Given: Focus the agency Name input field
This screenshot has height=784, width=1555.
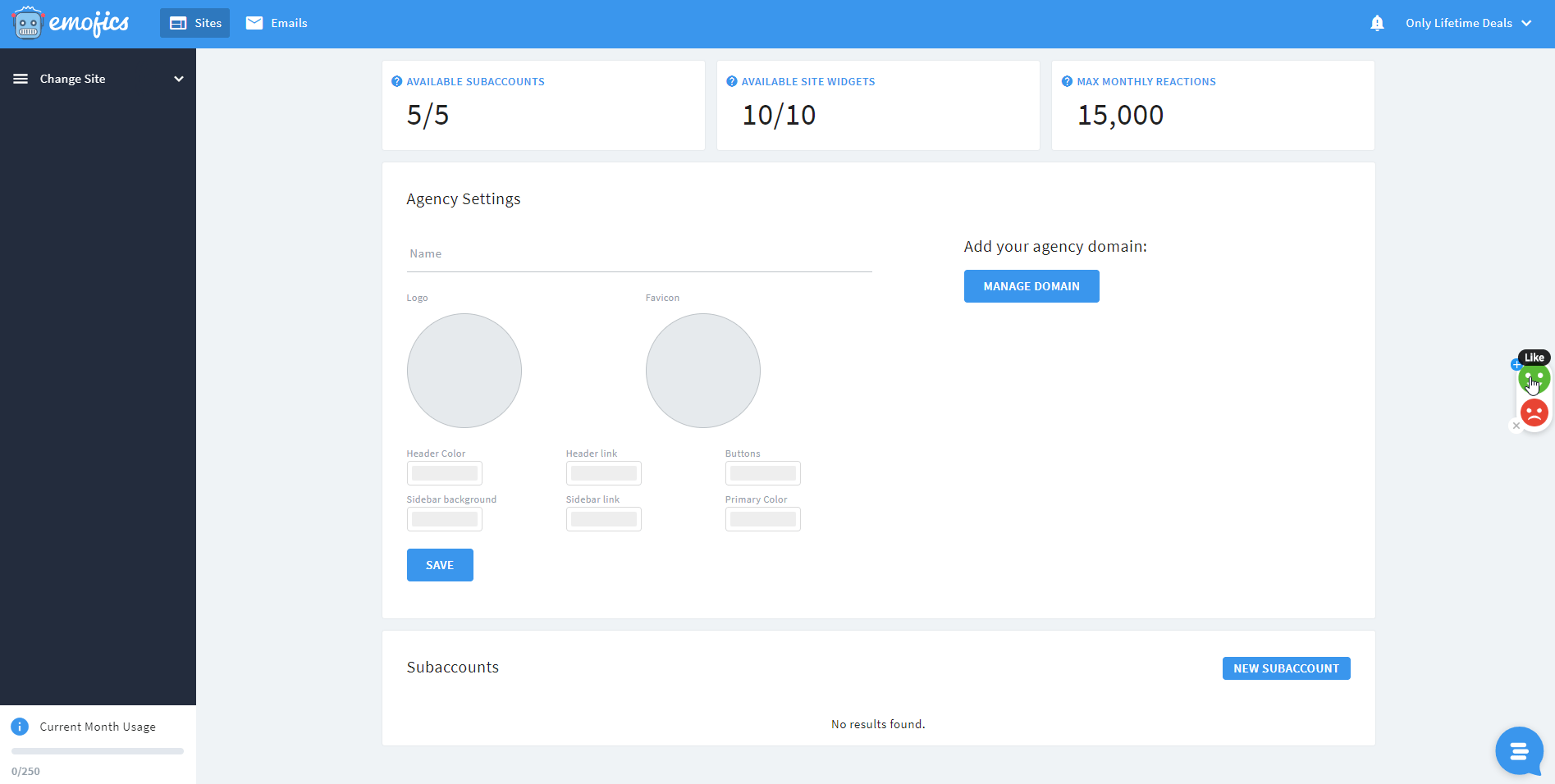Looking at the screenshot, I should 638,254.
